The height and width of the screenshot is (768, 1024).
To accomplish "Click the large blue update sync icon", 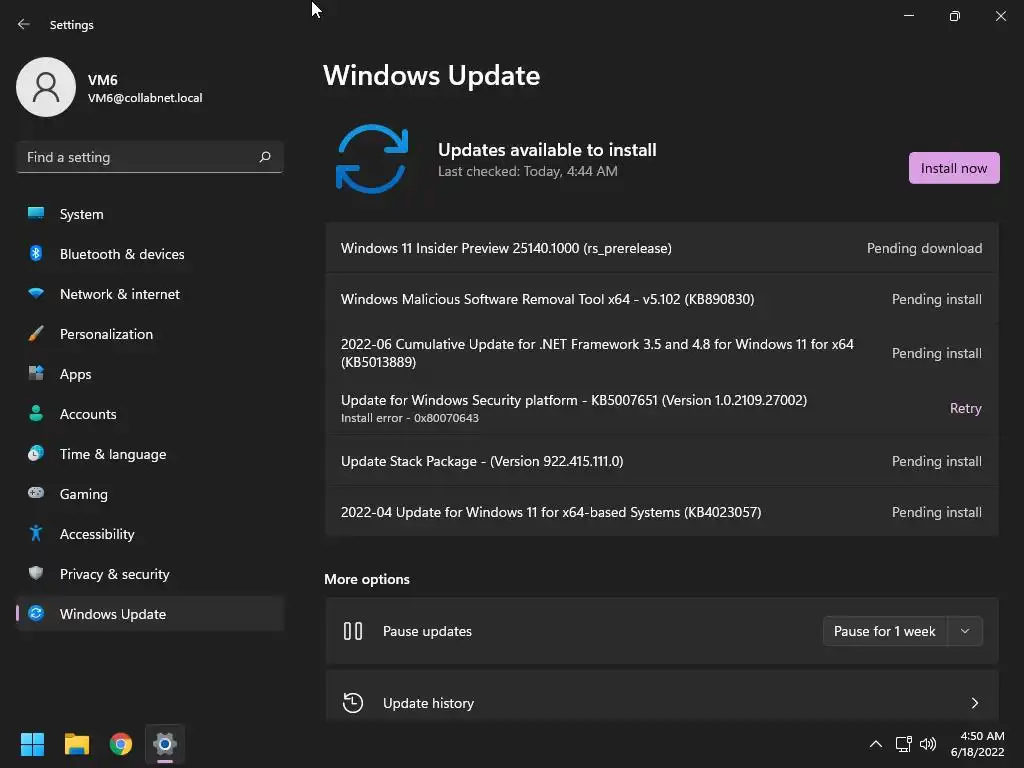I will (372, 159).
